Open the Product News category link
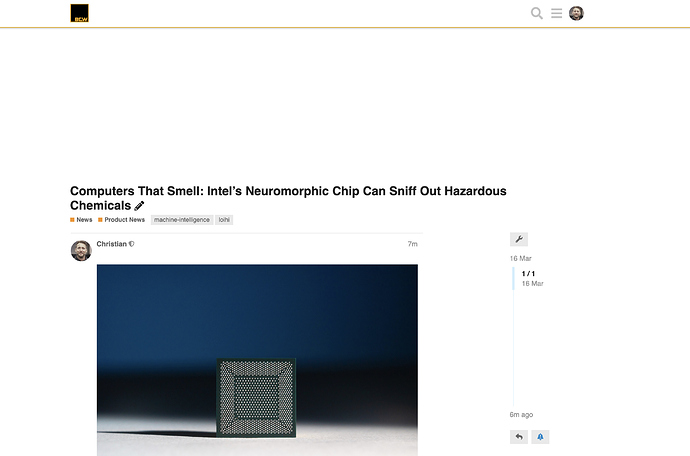The height and width of the screenshot is (456, 690). point(121,220)
